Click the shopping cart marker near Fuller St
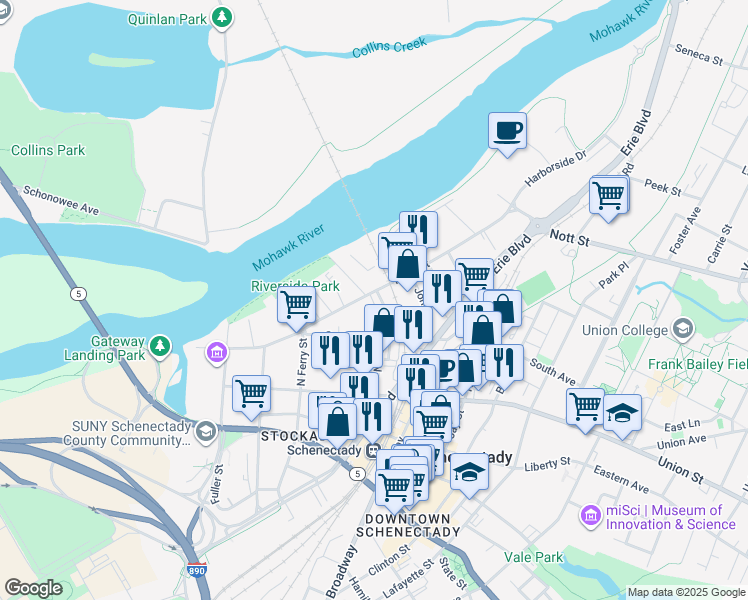This screenshot has height=600, width=748. 251,394
